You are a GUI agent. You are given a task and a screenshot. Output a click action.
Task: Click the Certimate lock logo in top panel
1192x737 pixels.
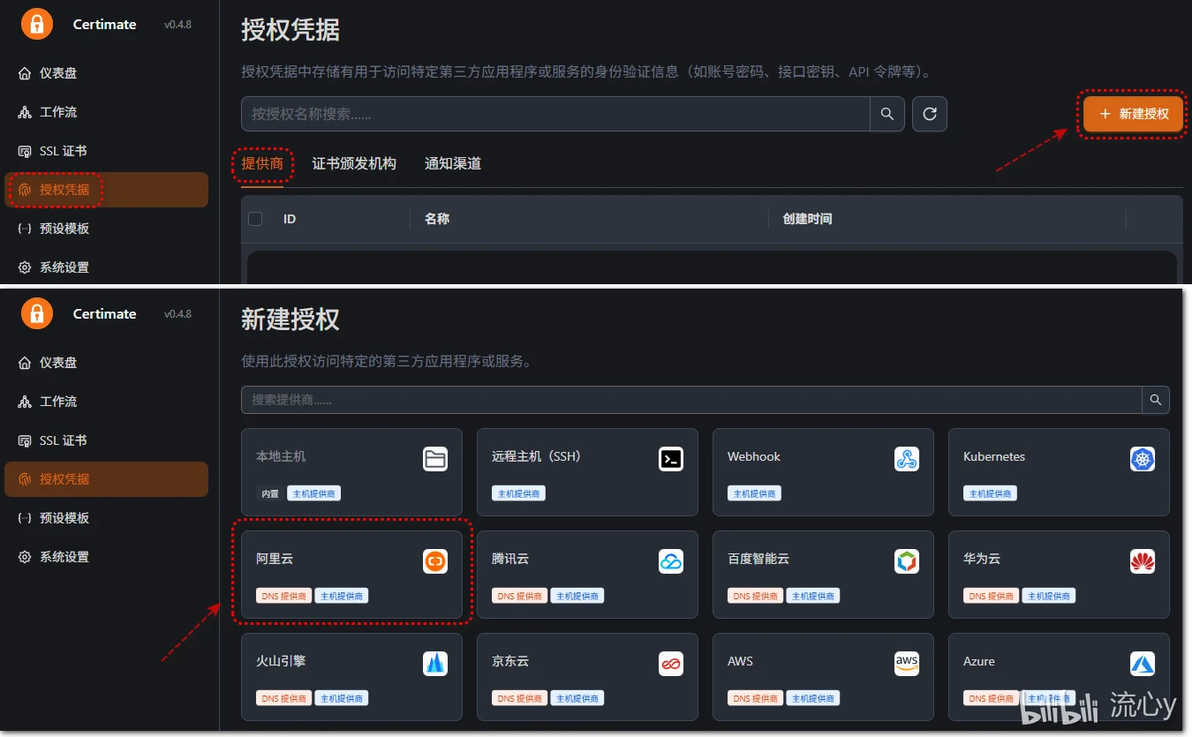tap(36, 24)
